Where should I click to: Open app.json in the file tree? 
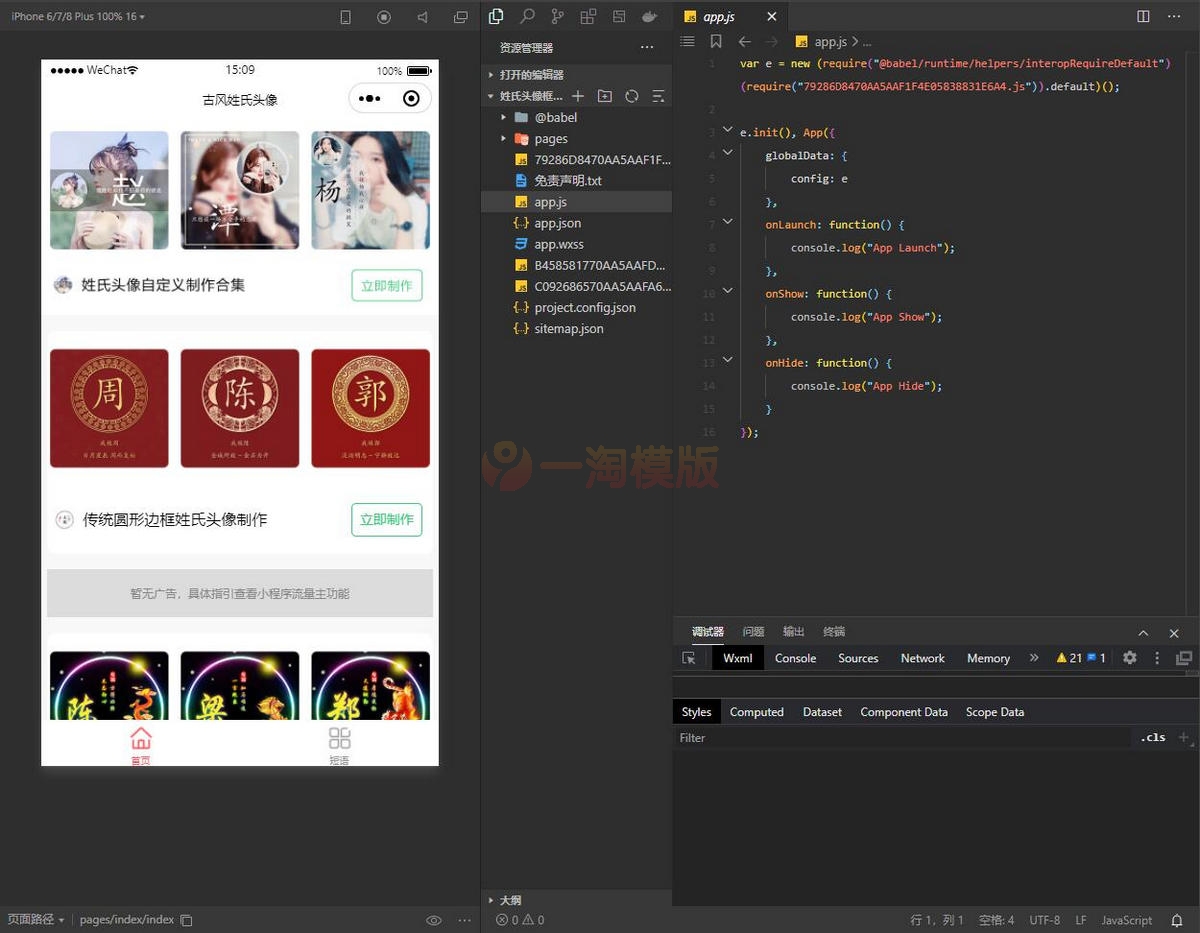coord(557,223)
